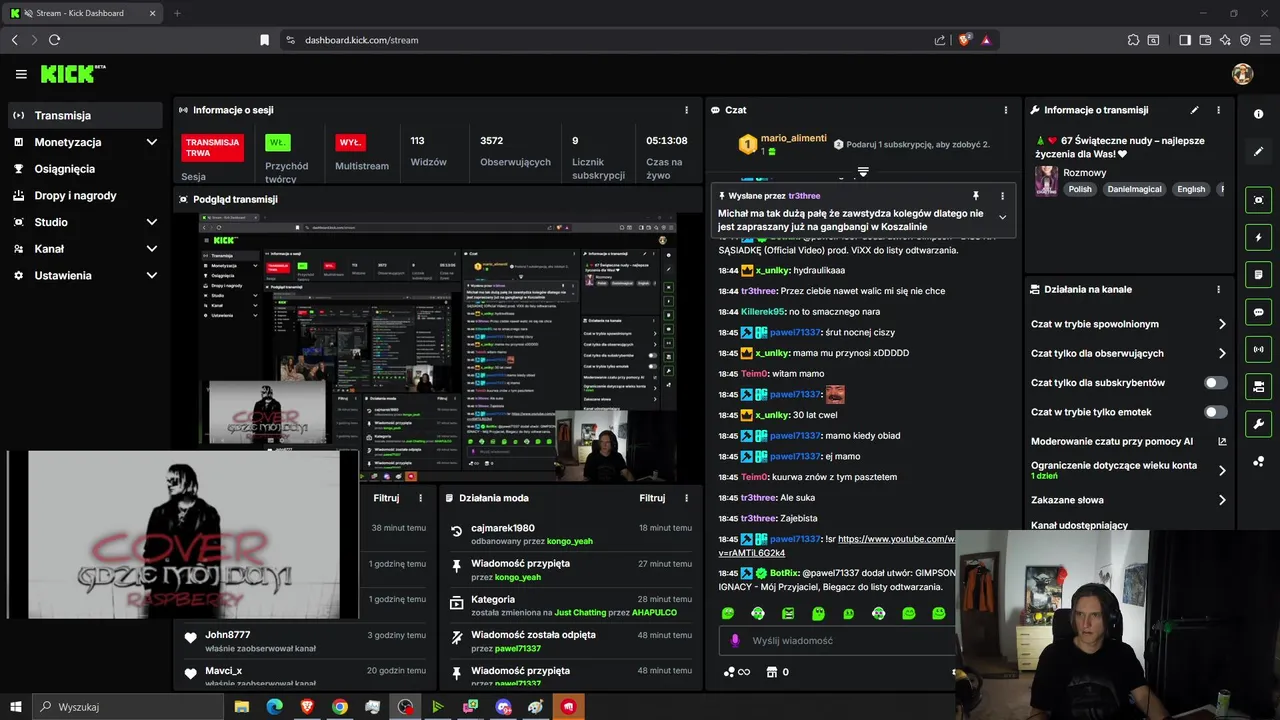
Task: Click the document list icon in right toolbar
Action: 1258,275
